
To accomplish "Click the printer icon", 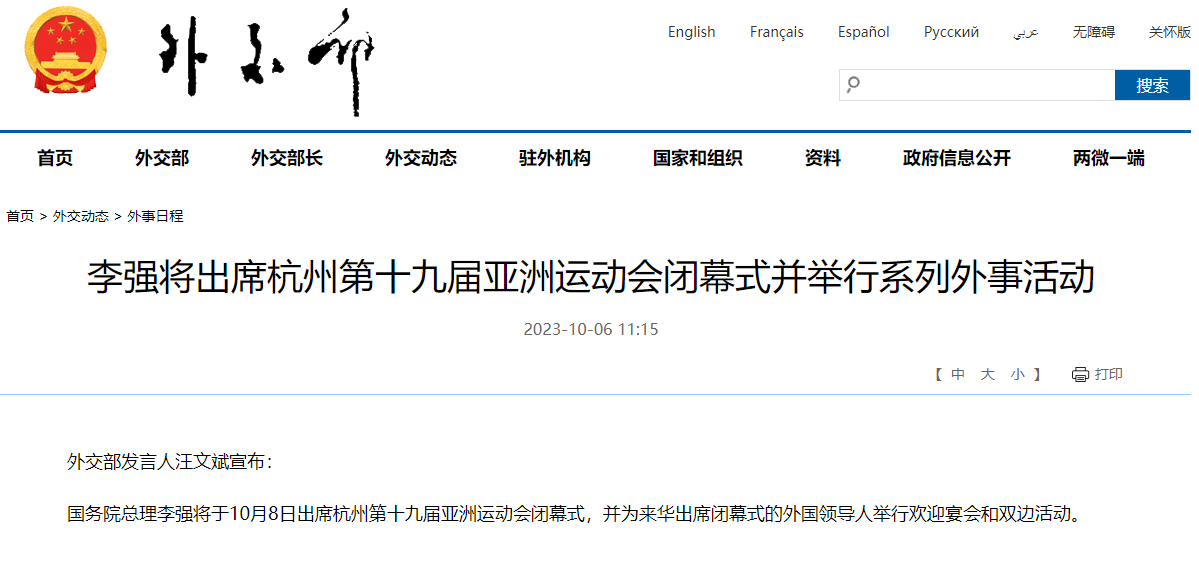I will (1080, 375).
